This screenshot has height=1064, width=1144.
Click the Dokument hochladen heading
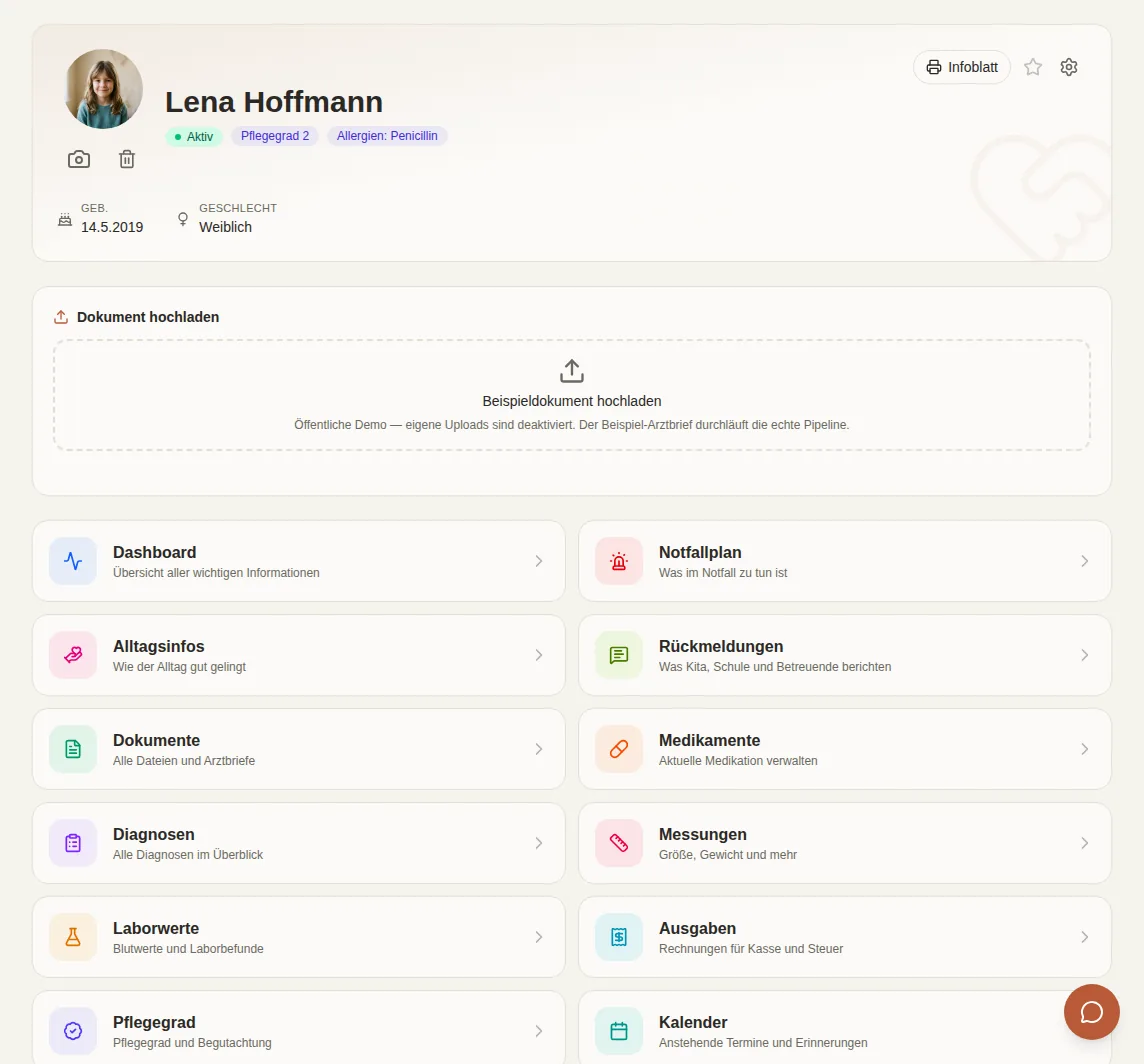(148, 317)
